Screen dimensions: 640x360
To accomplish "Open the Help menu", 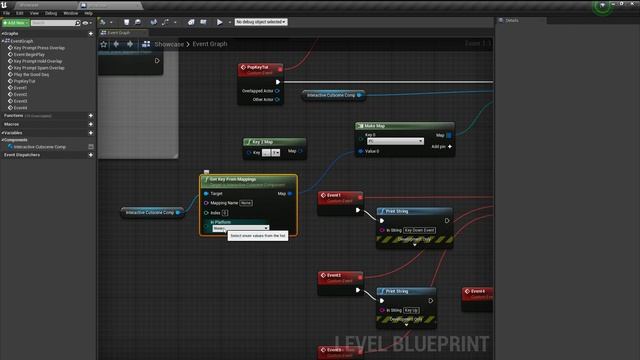I will 89,13.
